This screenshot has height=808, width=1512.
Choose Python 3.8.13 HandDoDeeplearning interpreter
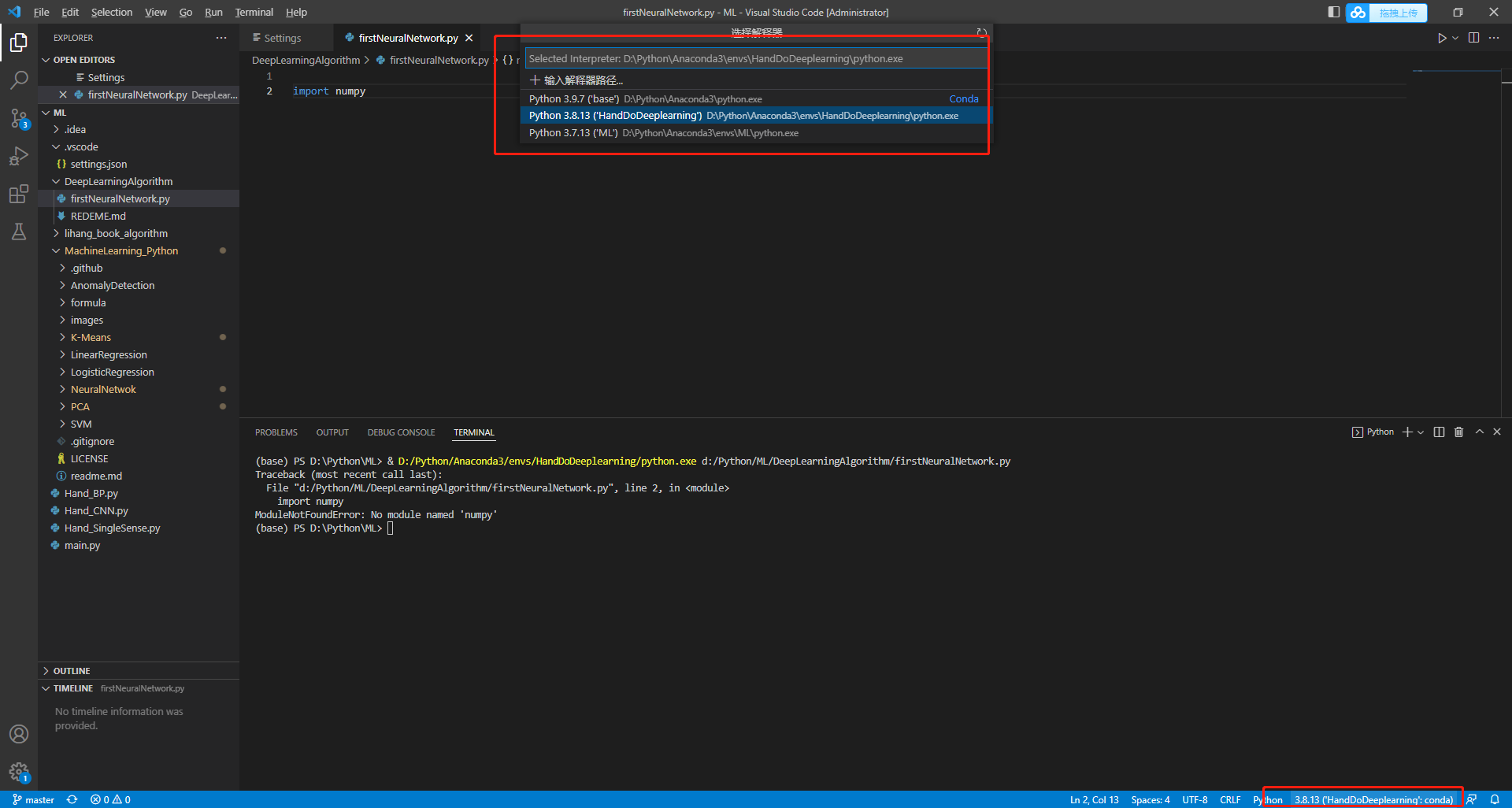(756, 116)
